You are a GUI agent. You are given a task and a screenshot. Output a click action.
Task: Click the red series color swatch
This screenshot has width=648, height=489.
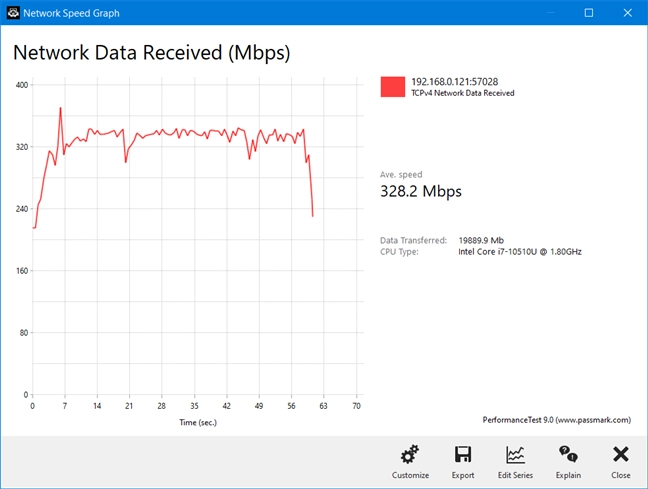point(393,87)
